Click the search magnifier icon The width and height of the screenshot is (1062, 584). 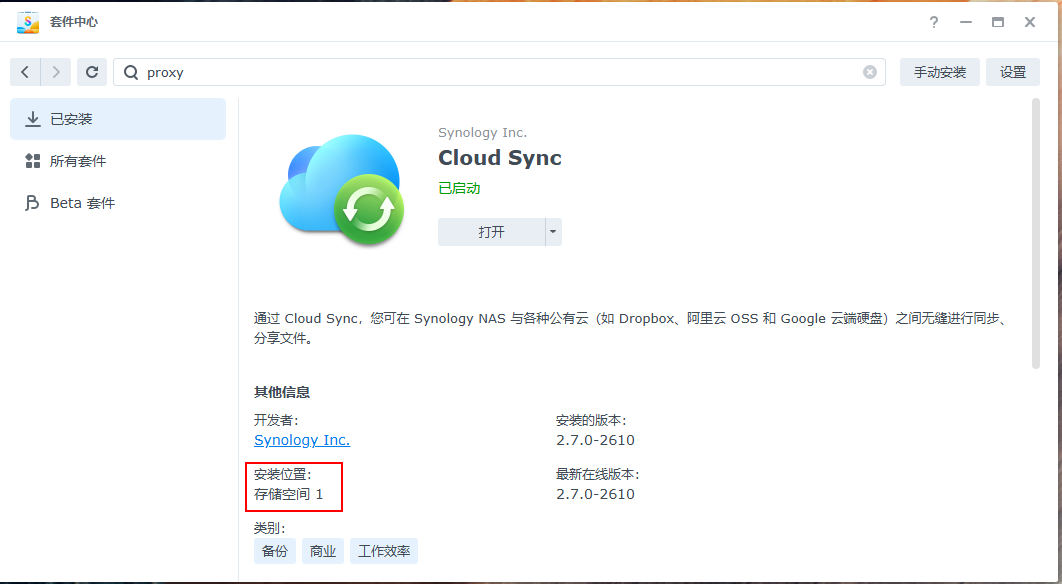[x=131, y=72]
